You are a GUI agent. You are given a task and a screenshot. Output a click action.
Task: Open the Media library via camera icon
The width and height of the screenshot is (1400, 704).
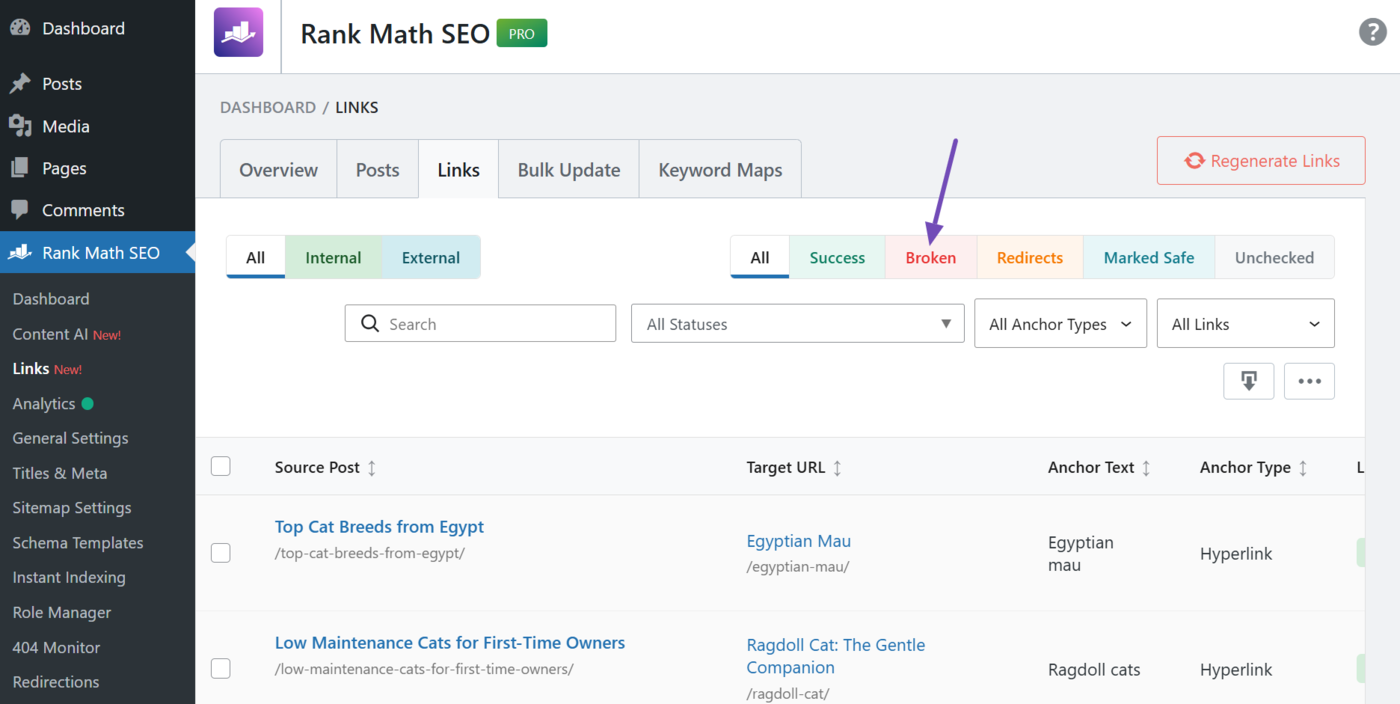coord(22,126)
